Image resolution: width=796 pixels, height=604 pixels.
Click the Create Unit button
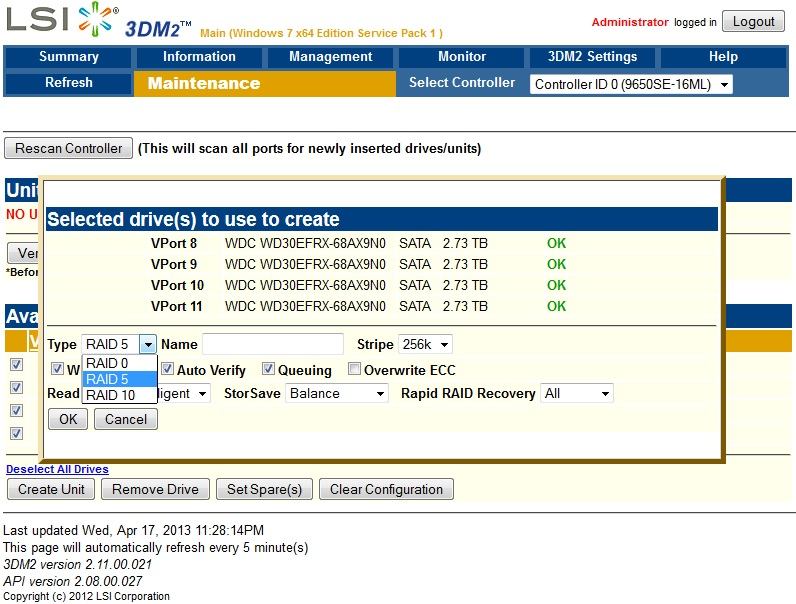pyautogui.click(x=51, y=489)
